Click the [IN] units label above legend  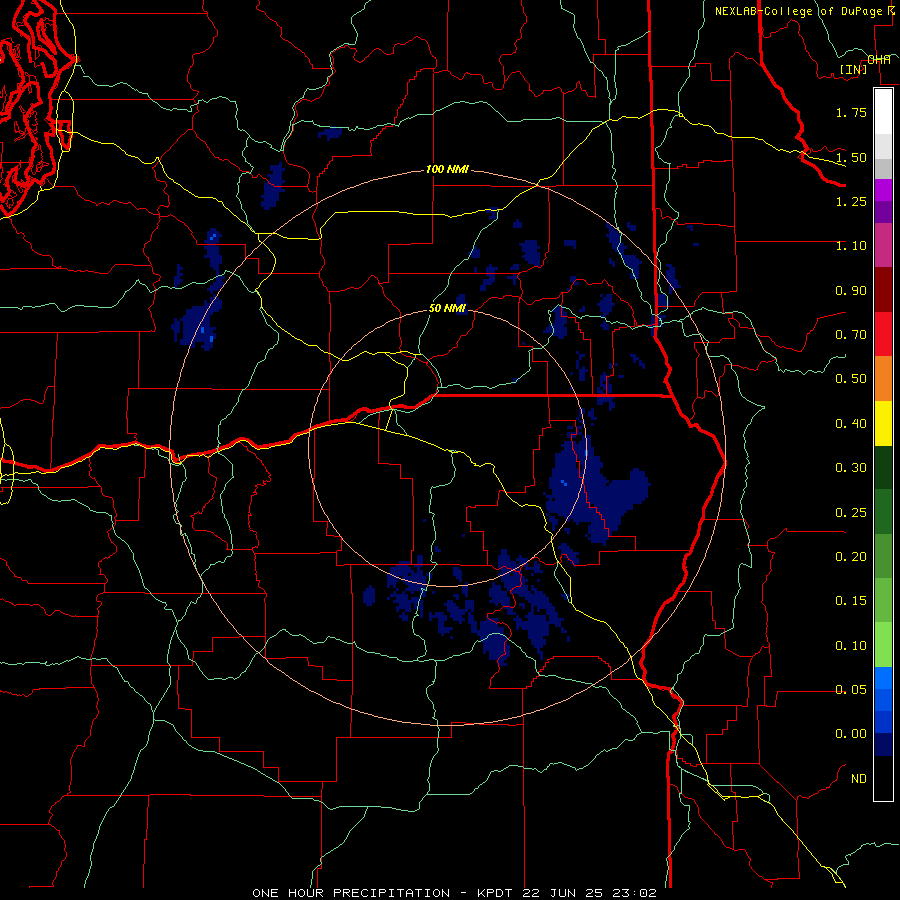pos(853,69)
